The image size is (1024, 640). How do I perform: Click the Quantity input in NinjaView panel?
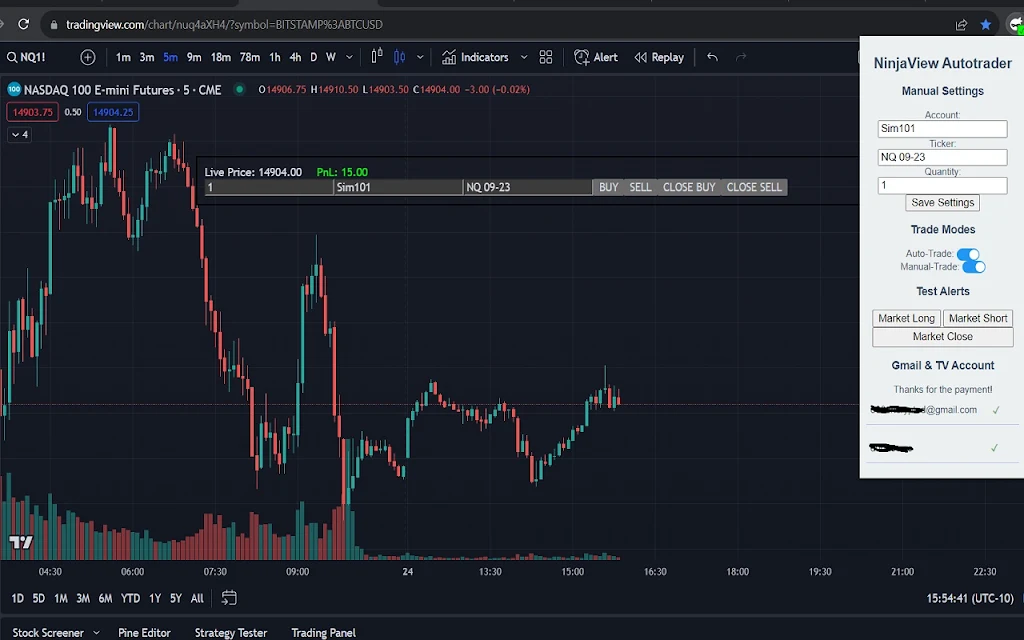tap(942, 186)
